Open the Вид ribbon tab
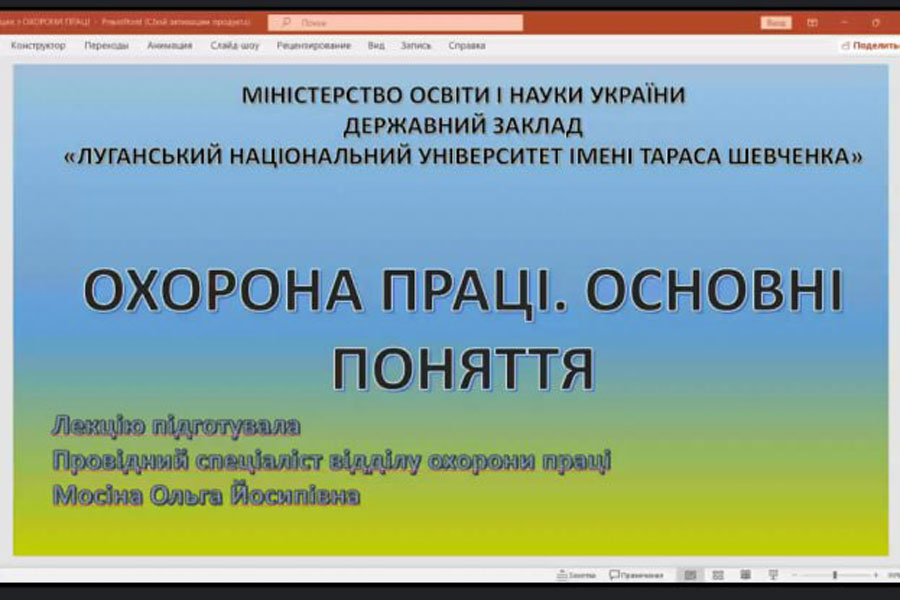 point(376,45)
